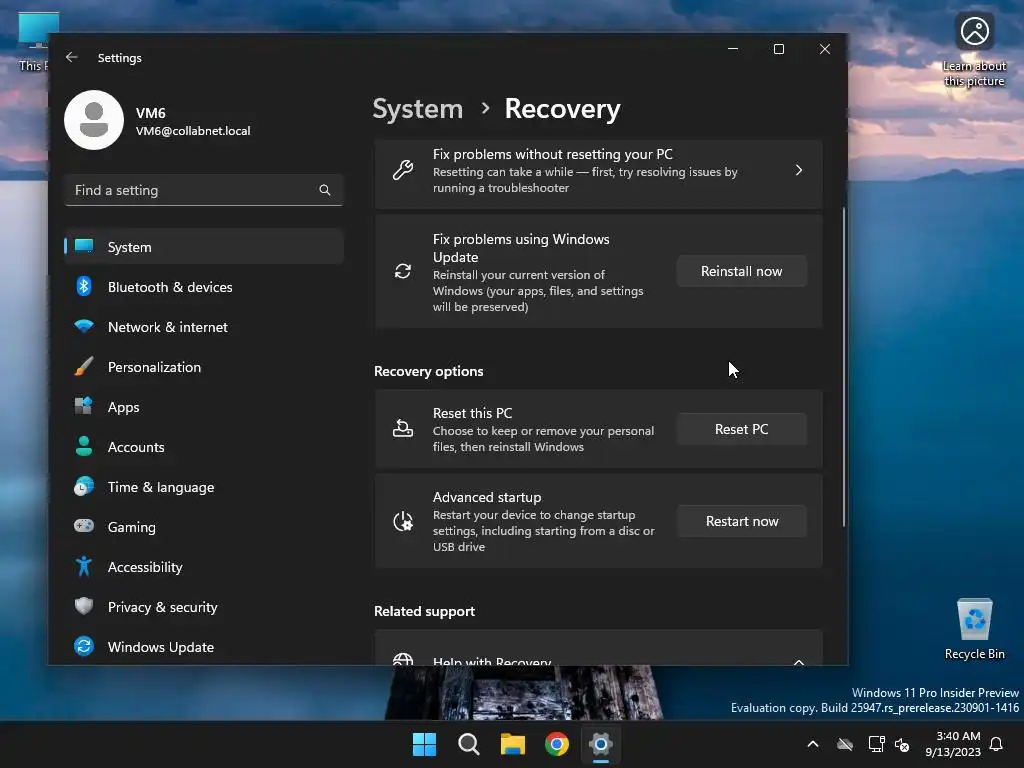Open Time & language settings
Viewport: 1024px width, 768px height.
[x=204, y=487]
